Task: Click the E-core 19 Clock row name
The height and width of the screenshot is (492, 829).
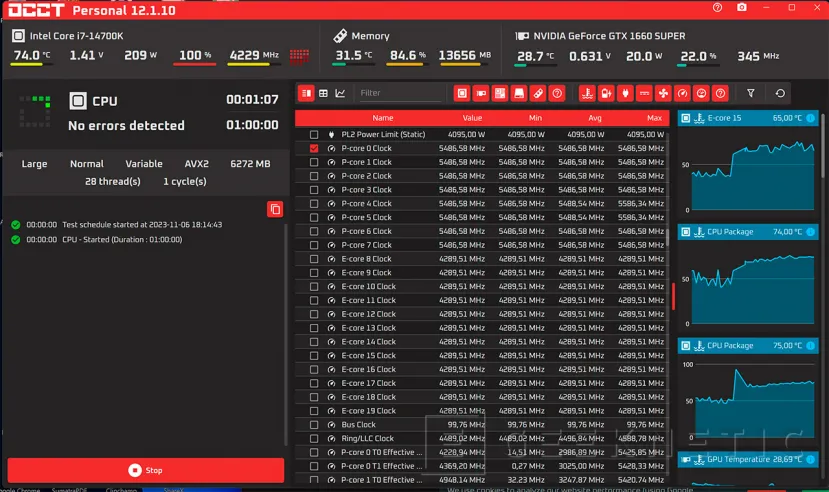Action: pyautogui.click(x=369, y=411)
